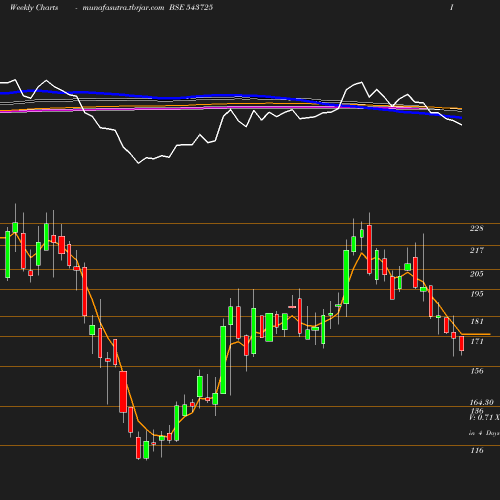This screenshot has height=500, width=500.
Task: Click the 195 price axis label
Action: [477, 294]
